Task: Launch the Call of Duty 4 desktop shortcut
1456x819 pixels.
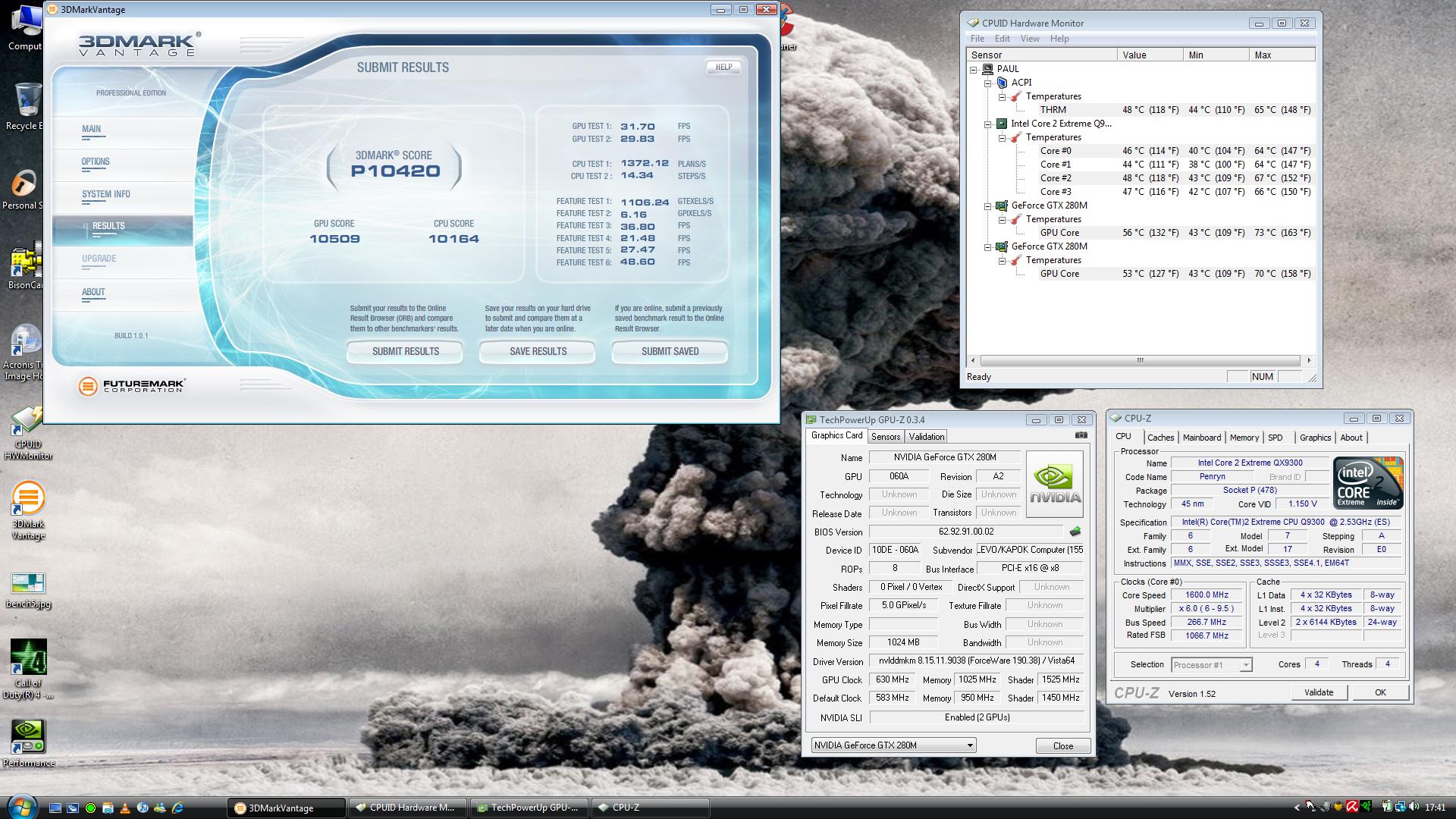Action: pyautogui.click(x=28, y=669)
